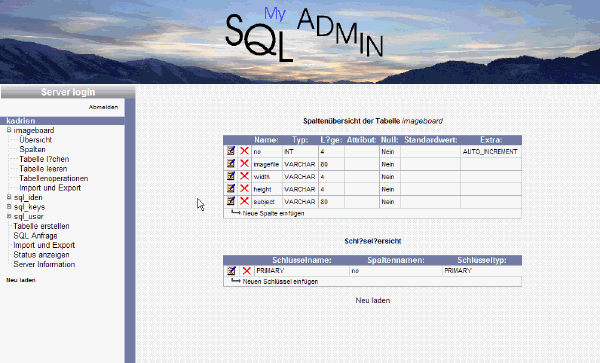Edit the 'width' column with pencil icon
The image size is (600, 363).
coord(231,176)
